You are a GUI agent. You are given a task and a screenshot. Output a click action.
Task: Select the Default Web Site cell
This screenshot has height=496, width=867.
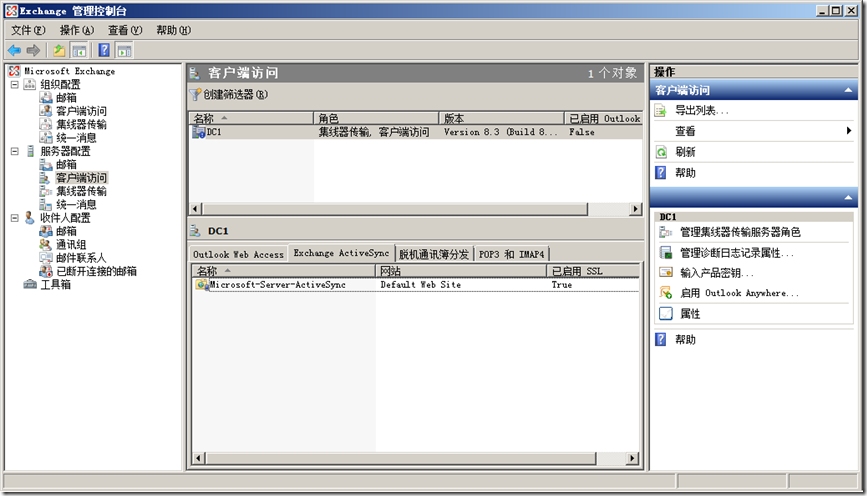420,285
